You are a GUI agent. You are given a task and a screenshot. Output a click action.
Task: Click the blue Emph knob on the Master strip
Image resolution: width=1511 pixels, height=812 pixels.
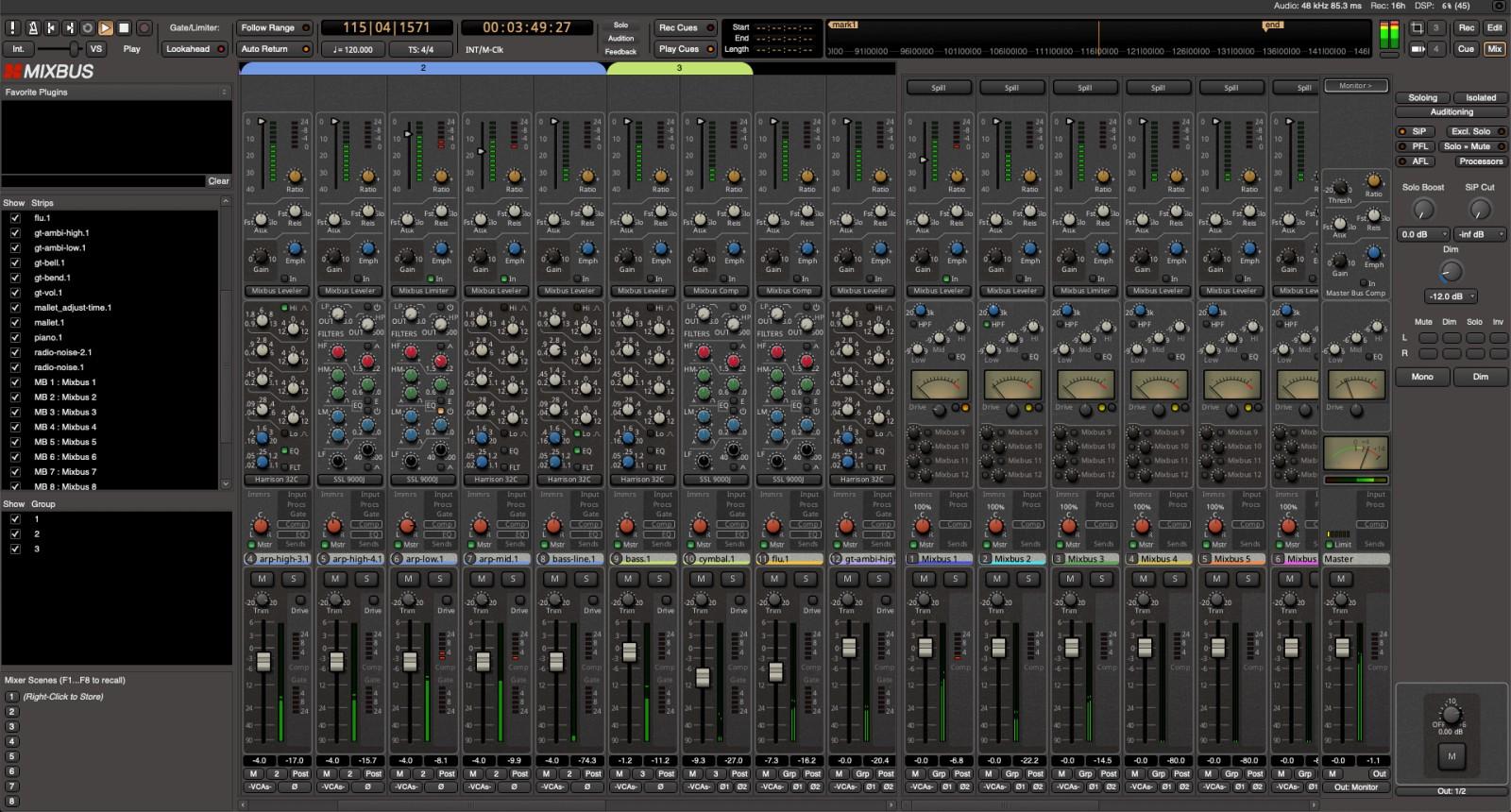pyautogui.click(x=1374, y=254)
